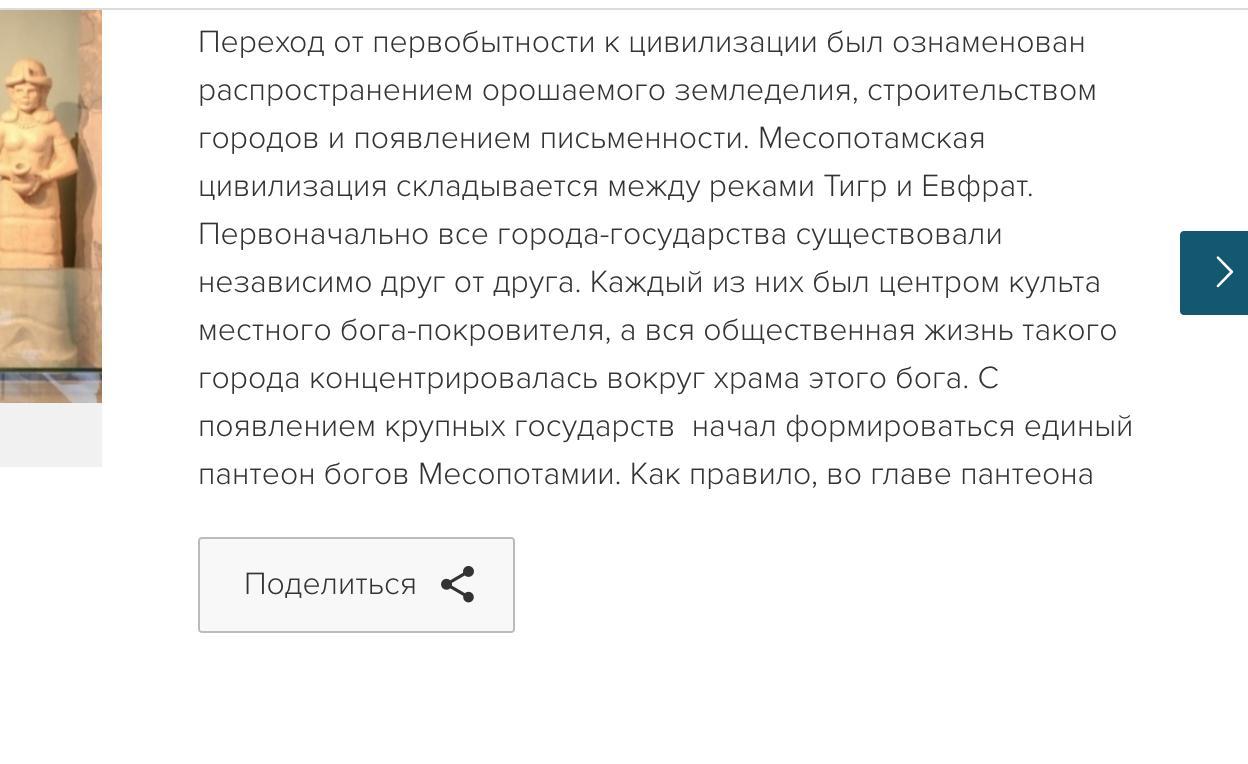Click the word независимо in the paragraph
Image resolution: width=1248 pixels, height=764 pixels.
[x=285, y=282]
